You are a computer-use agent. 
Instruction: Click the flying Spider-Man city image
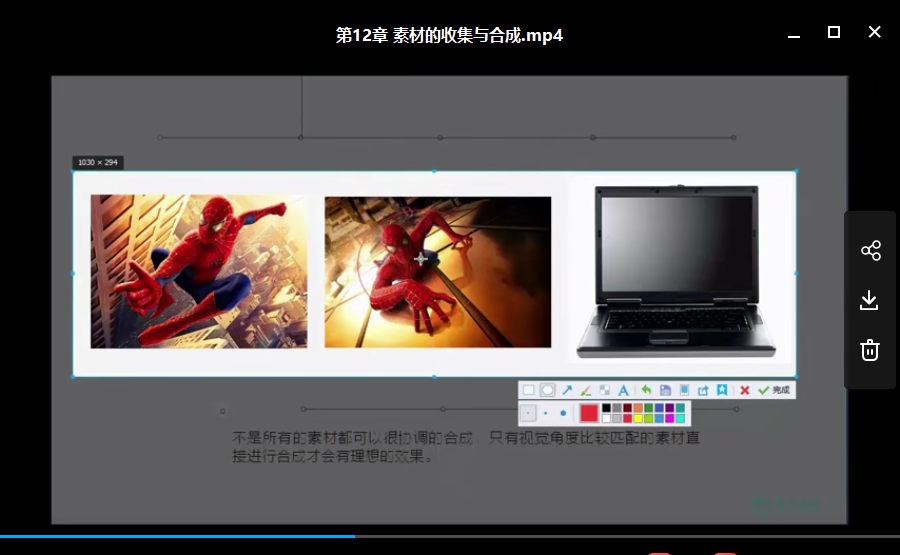click(x=199, y=271)
